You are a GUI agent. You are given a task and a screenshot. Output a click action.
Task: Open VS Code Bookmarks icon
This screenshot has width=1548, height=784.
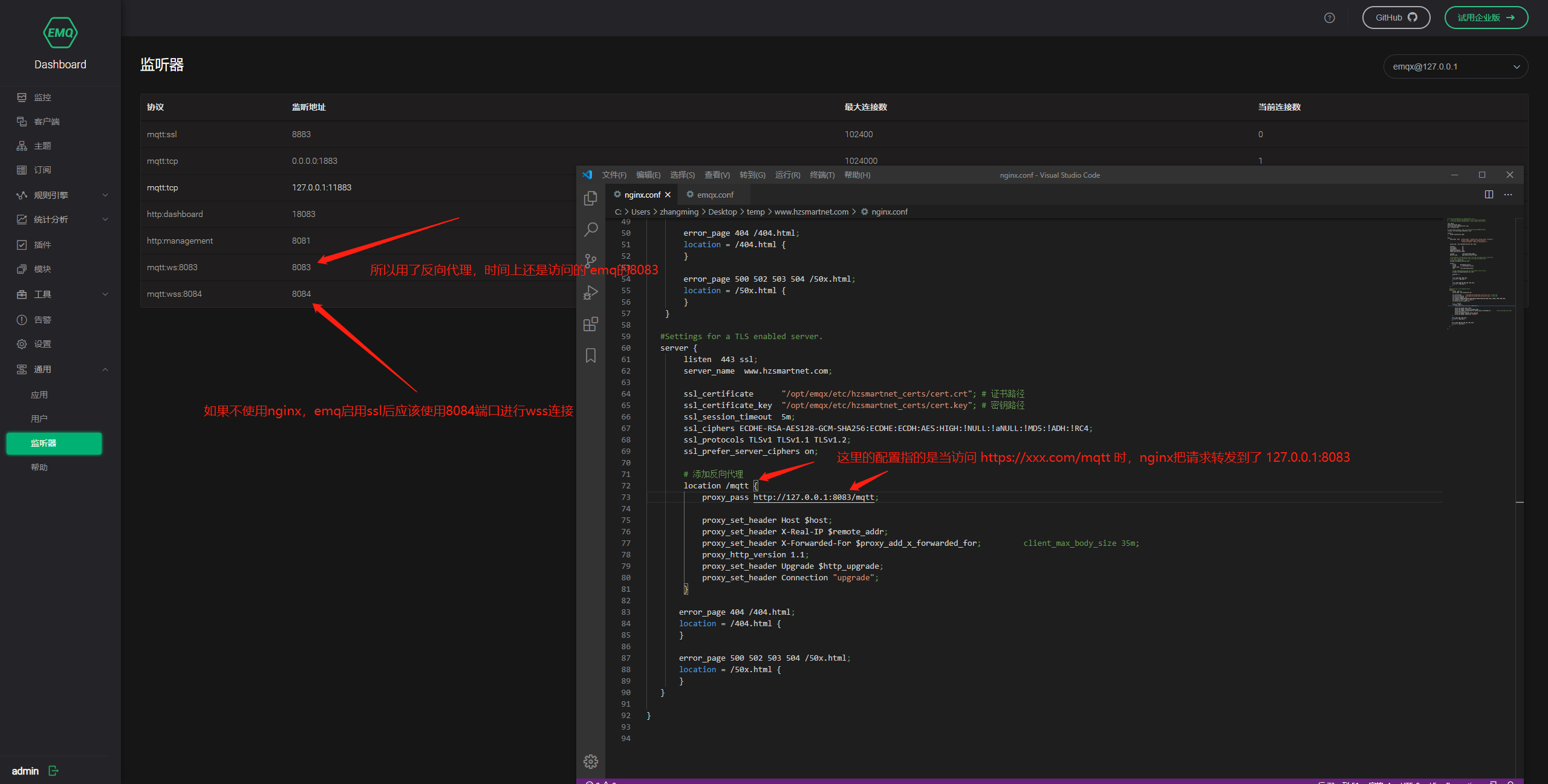(591, 355)
